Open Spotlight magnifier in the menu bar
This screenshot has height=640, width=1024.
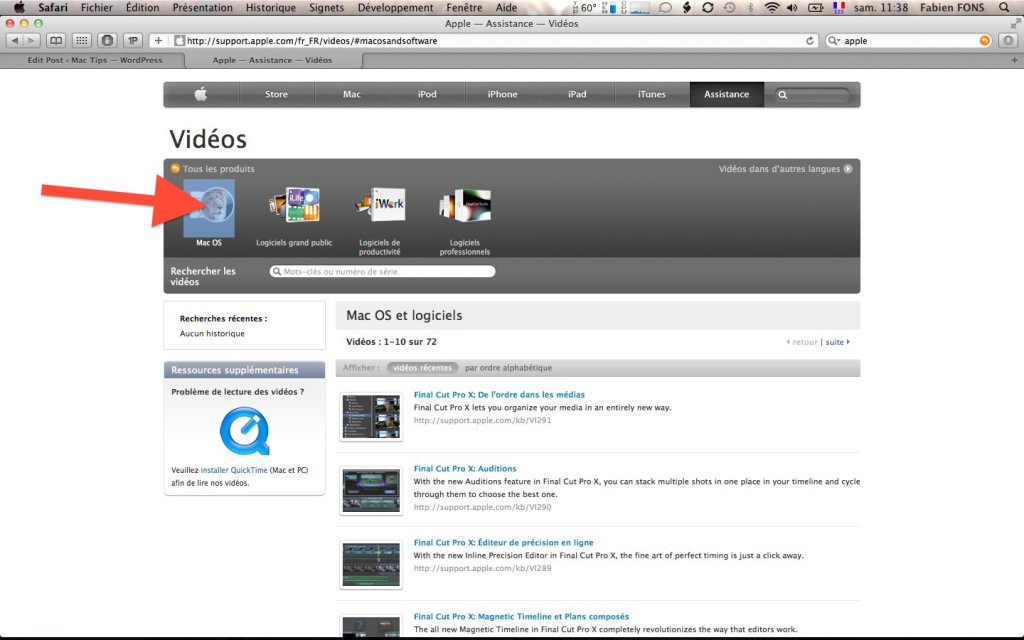[x=1004, y=8]
